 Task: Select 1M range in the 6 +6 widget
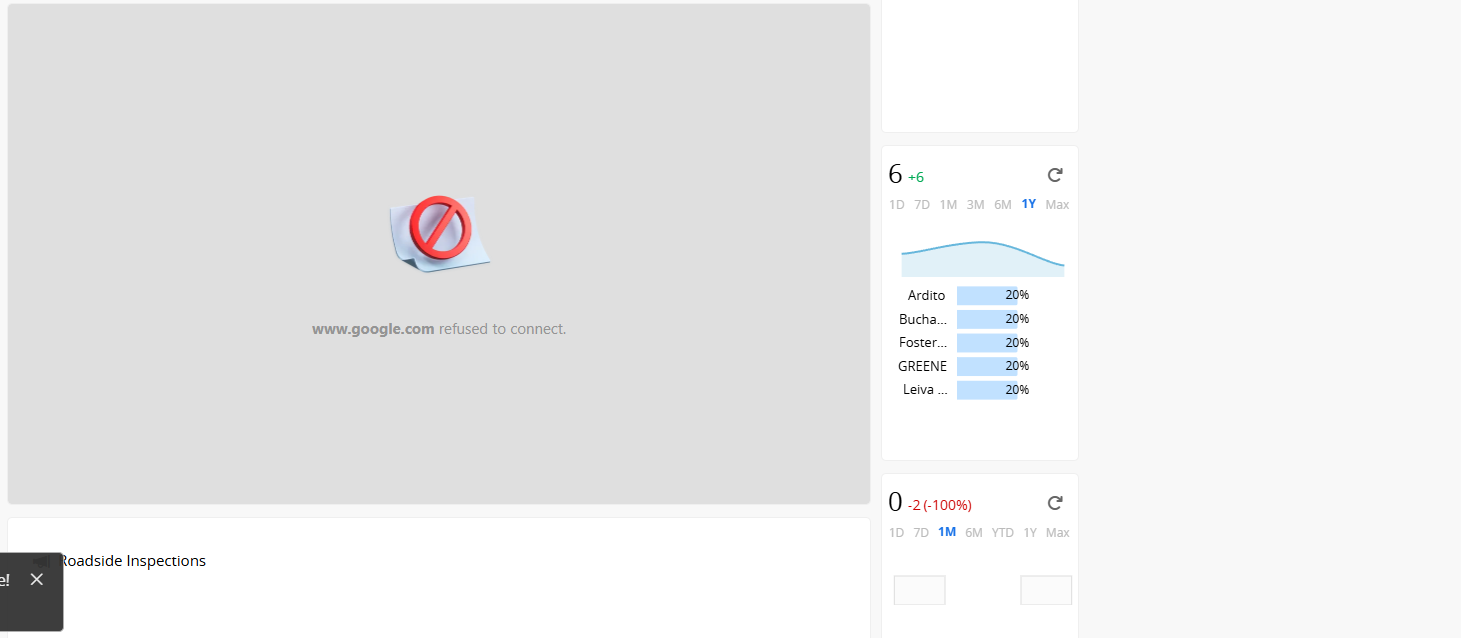[948, 204]
